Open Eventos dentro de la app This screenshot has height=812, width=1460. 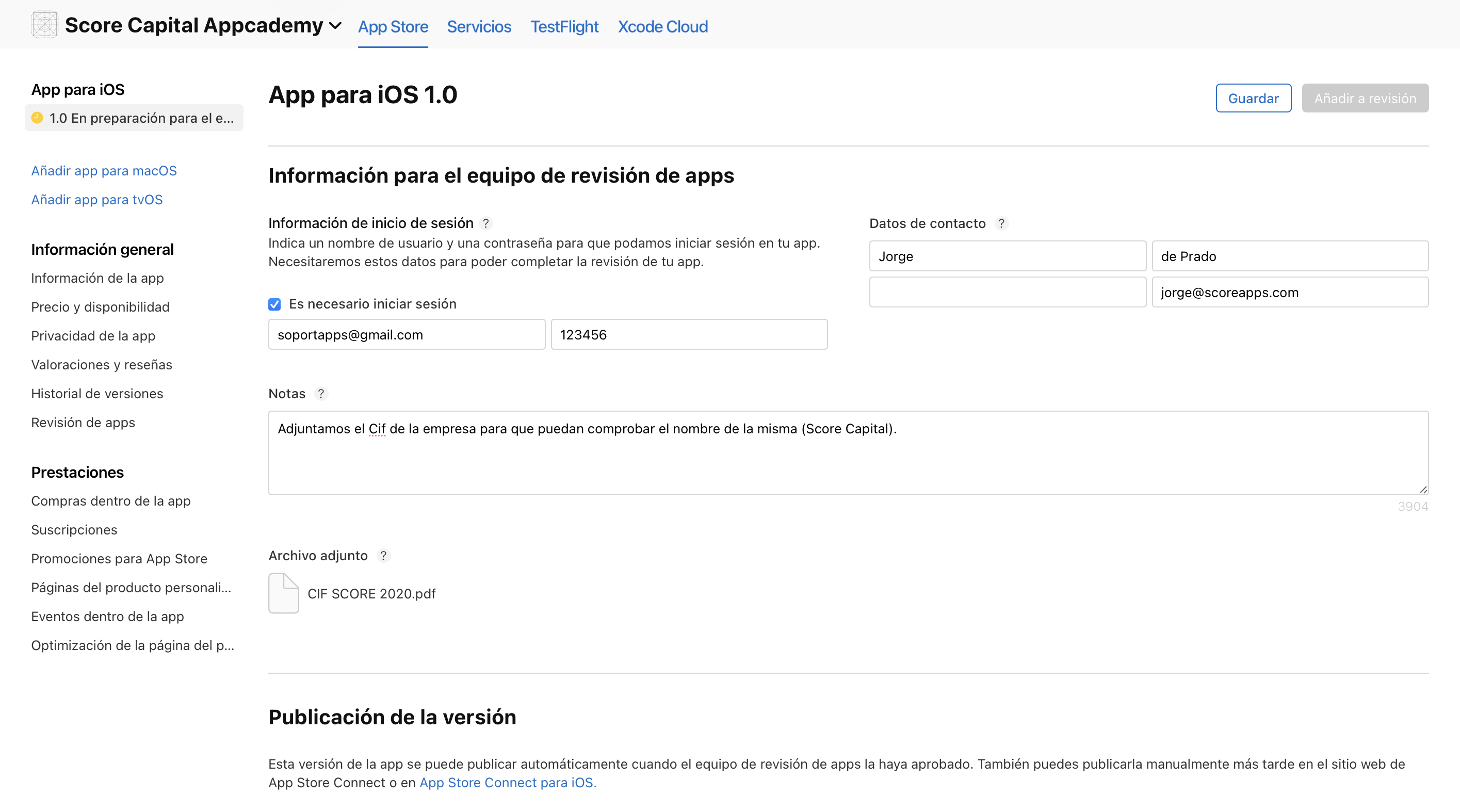pos(107,616)
